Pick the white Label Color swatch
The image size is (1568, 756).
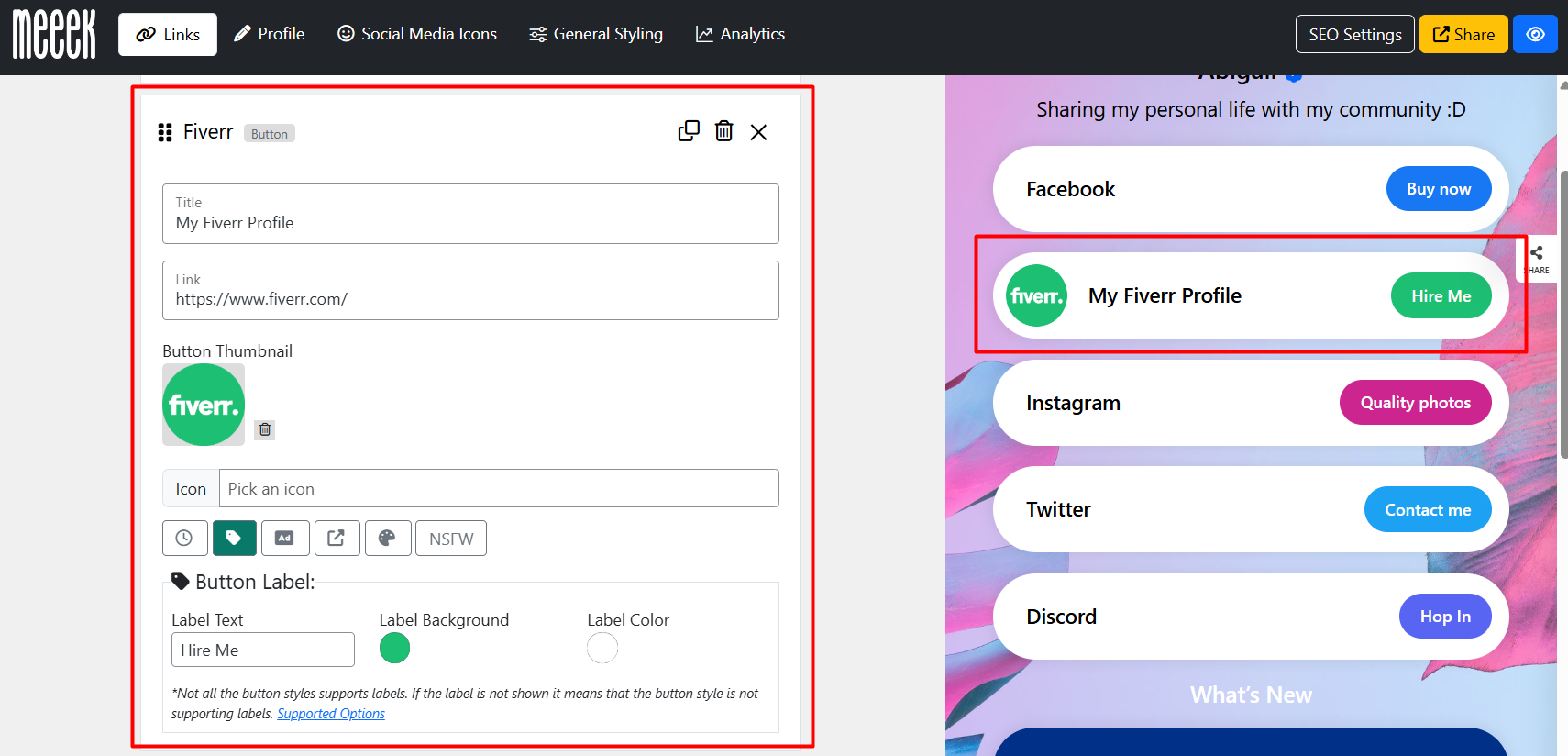point(602,648)
